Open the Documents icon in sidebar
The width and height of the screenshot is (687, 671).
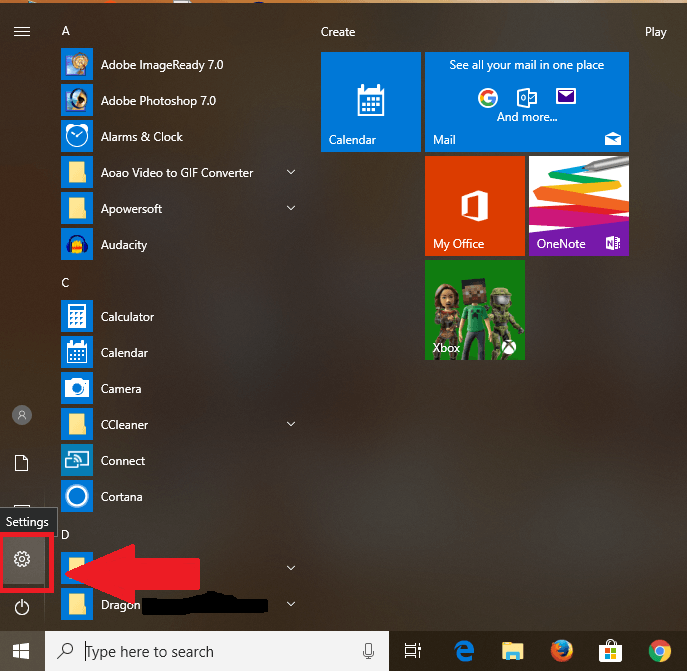[x=21, y=463]
